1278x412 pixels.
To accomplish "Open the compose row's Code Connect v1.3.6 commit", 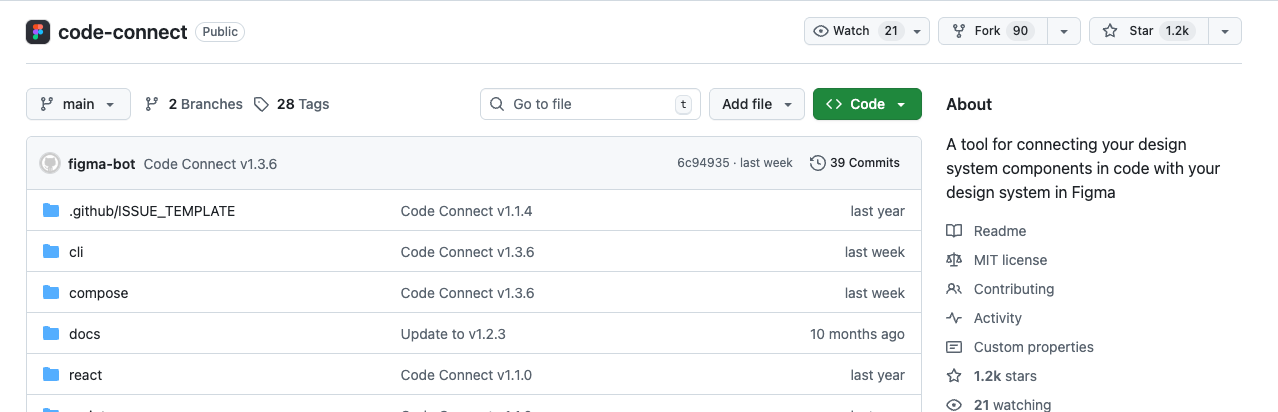I will 467,293.
